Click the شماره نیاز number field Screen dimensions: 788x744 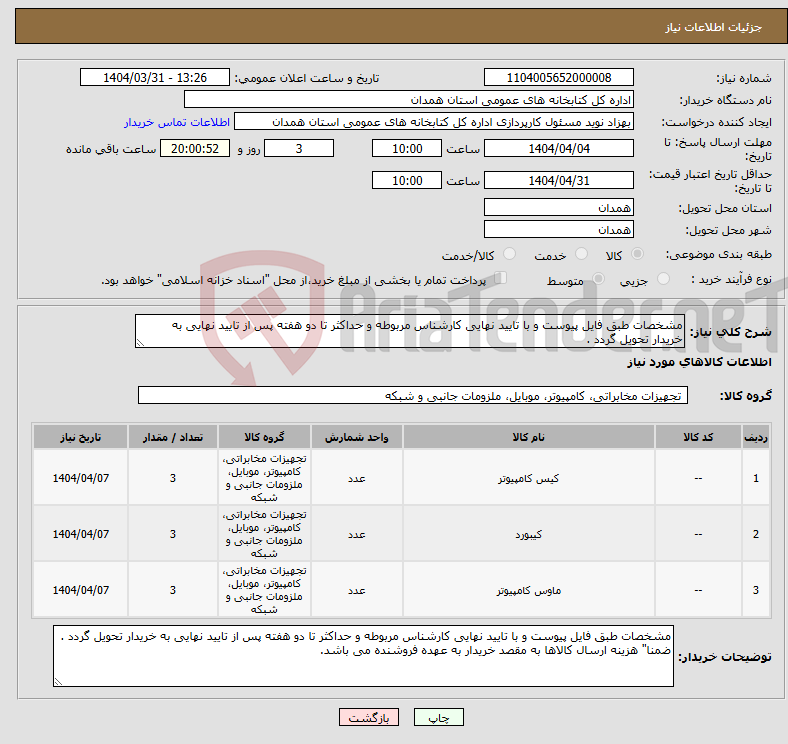(x=558, y=77)
